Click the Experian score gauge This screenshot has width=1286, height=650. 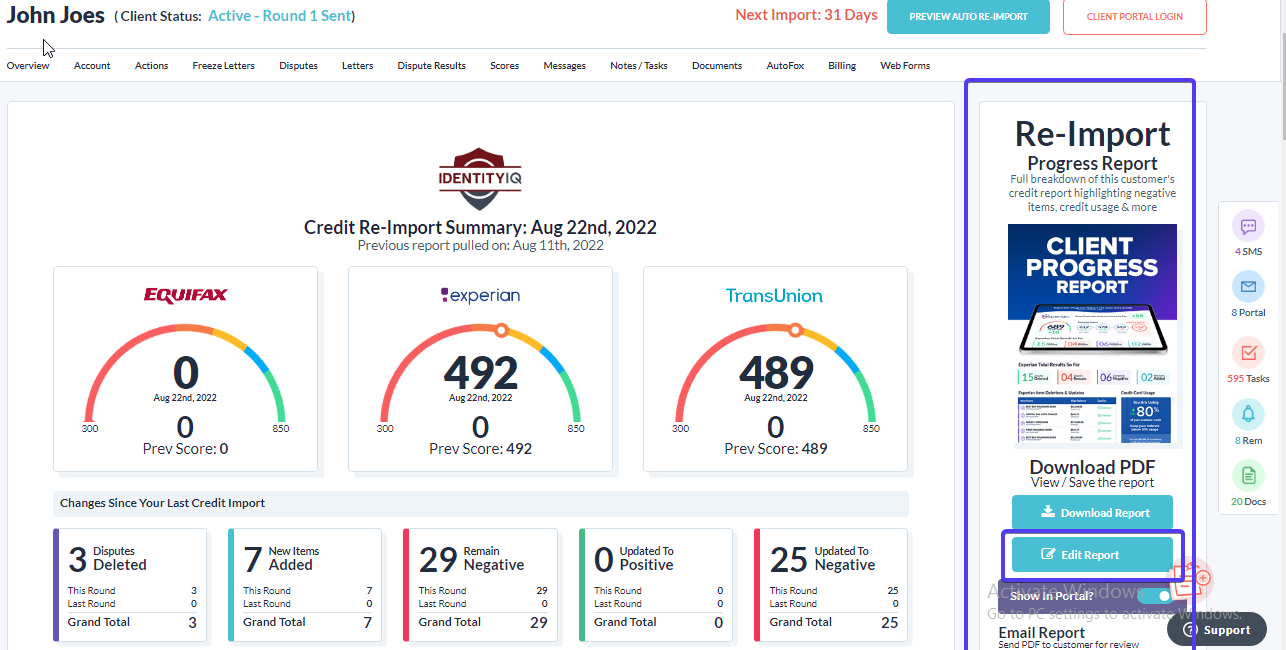[480, 375]
